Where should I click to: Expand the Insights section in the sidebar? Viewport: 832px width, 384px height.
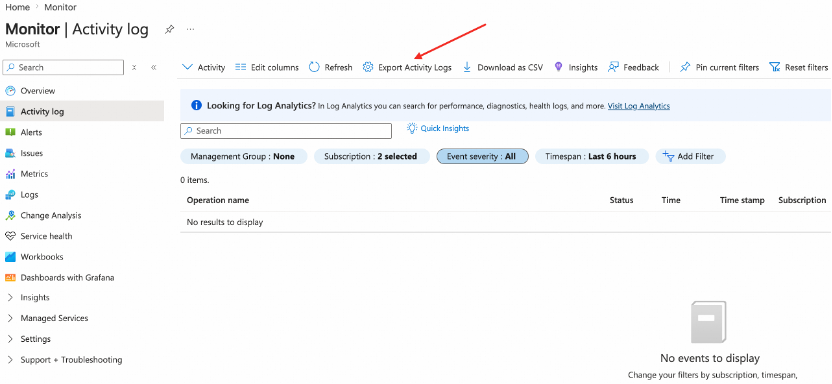(x=10, y=298)
